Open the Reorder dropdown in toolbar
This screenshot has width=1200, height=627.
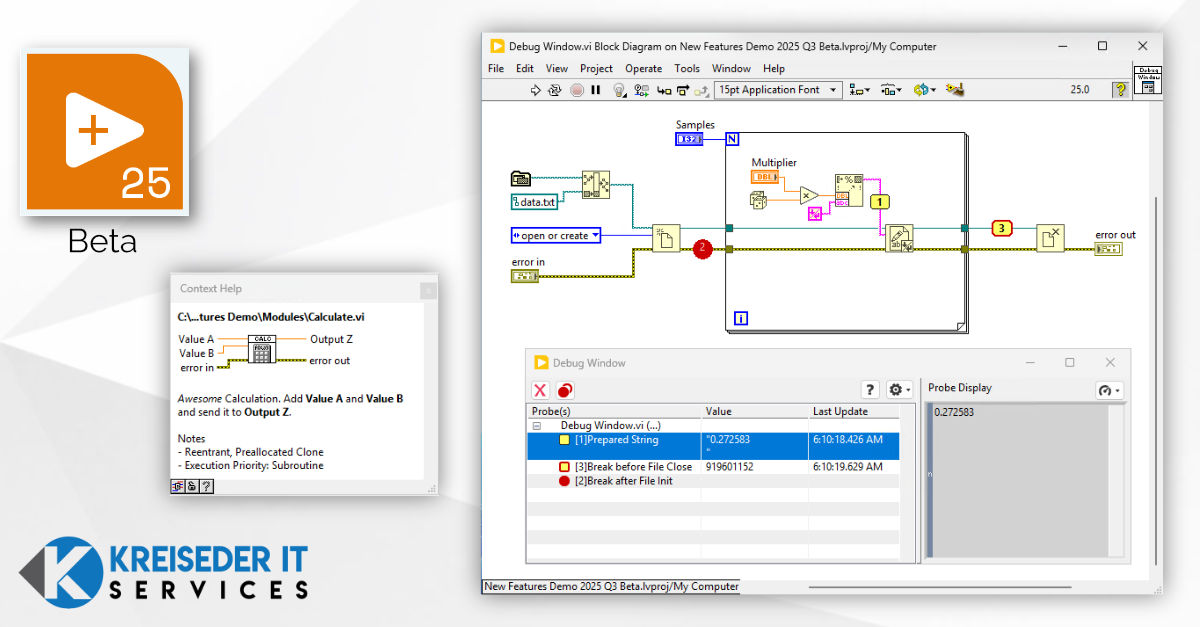(924, 90)
